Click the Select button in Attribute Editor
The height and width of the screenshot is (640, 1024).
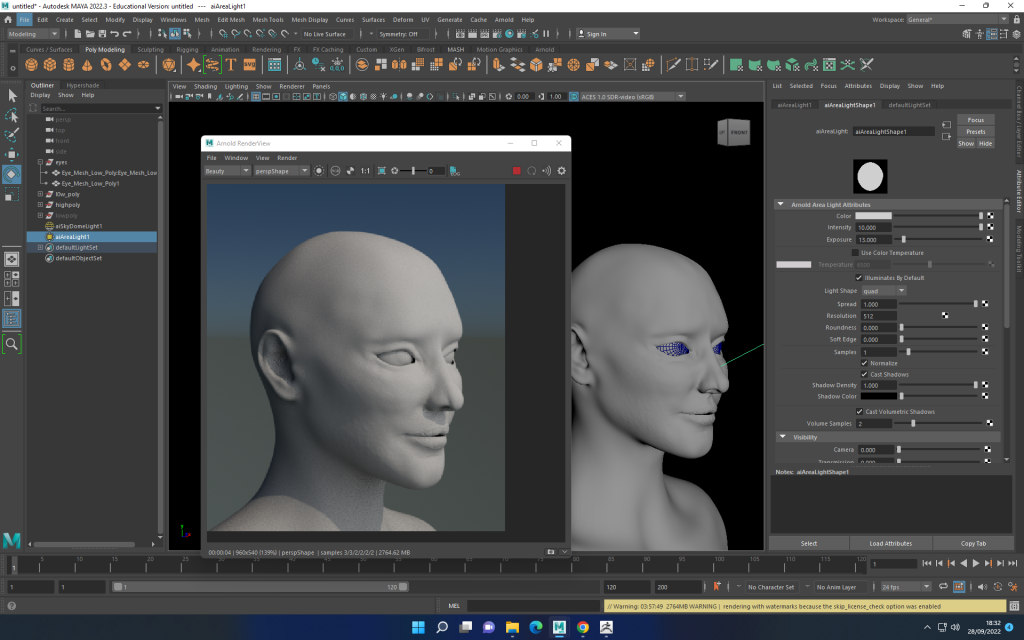(x=809, y=543)
